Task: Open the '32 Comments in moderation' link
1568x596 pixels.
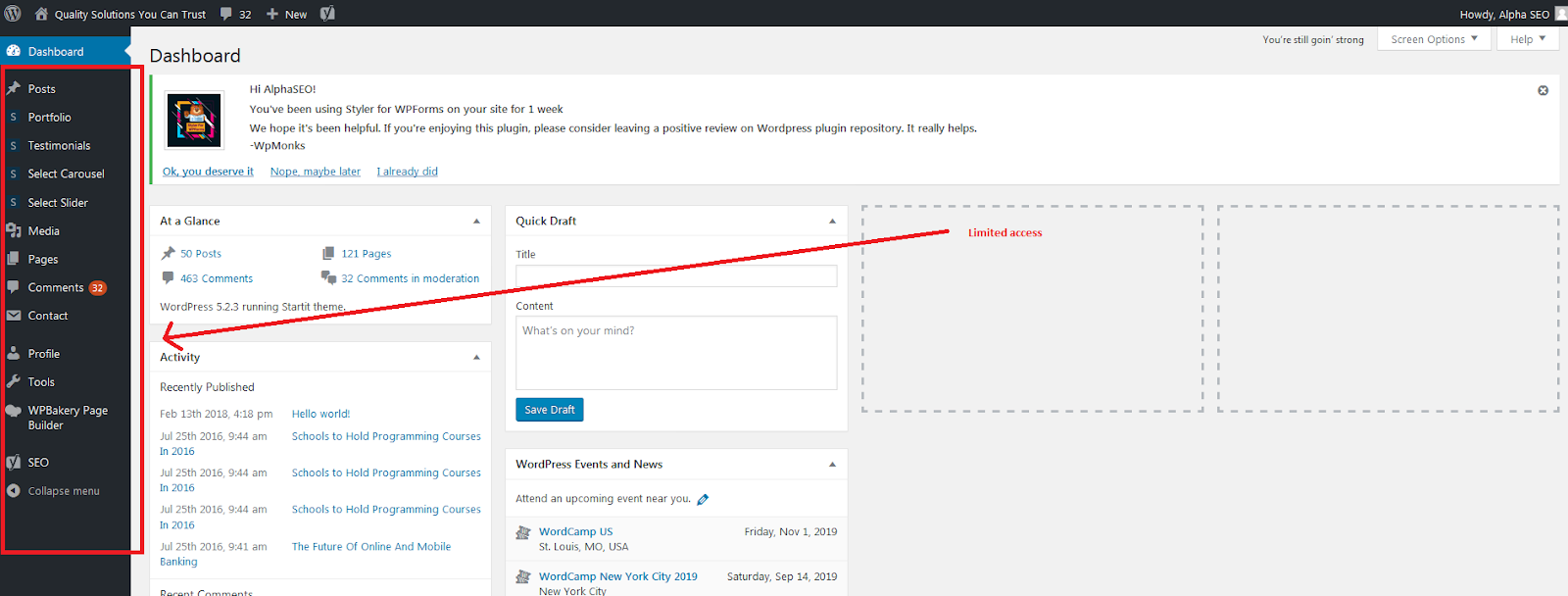Action: 410,279
